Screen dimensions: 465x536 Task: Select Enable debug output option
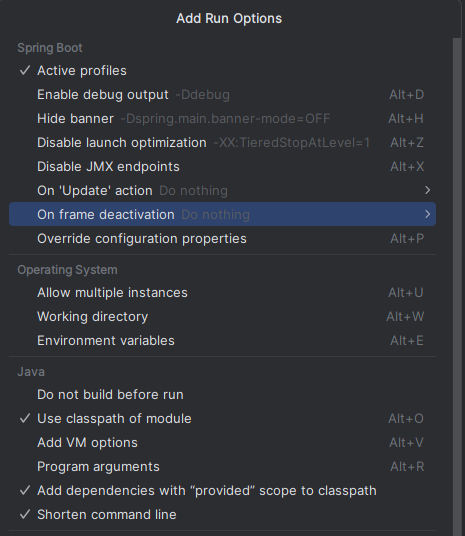coord(222,95)
